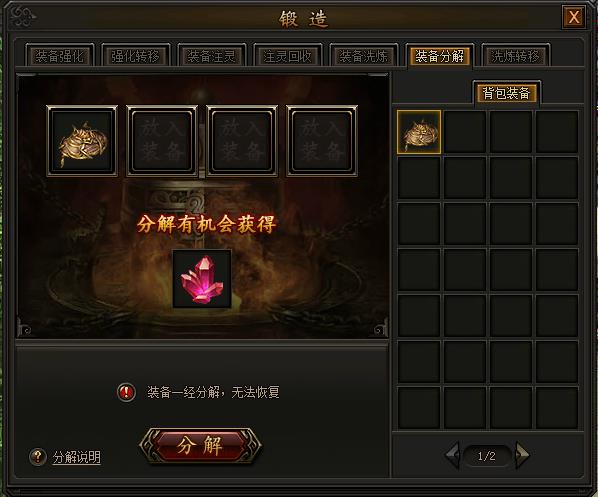Viewport: 598px width, 497px height.
Task: Click the question mark help icon
Action: (38, 456)
